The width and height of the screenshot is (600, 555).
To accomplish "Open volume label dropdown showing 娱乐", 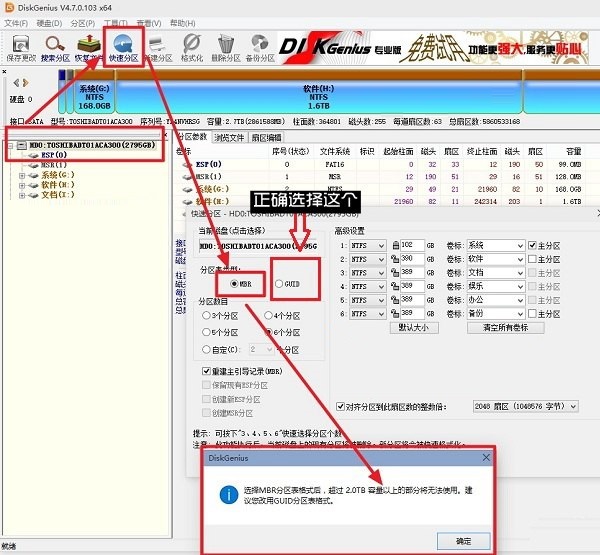I will click(495, 286).
